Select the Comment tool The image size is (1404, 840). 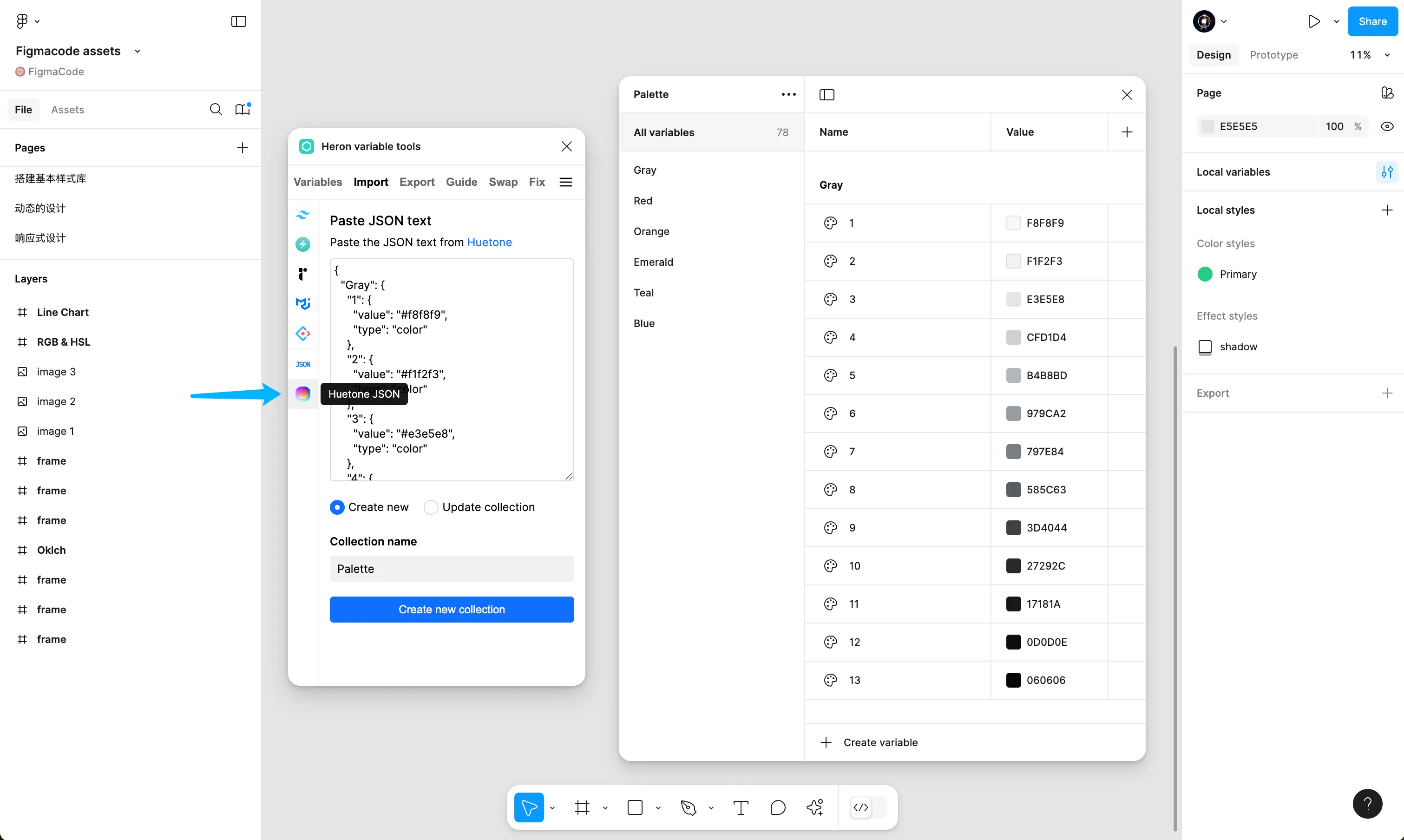(x=778, y=808)
